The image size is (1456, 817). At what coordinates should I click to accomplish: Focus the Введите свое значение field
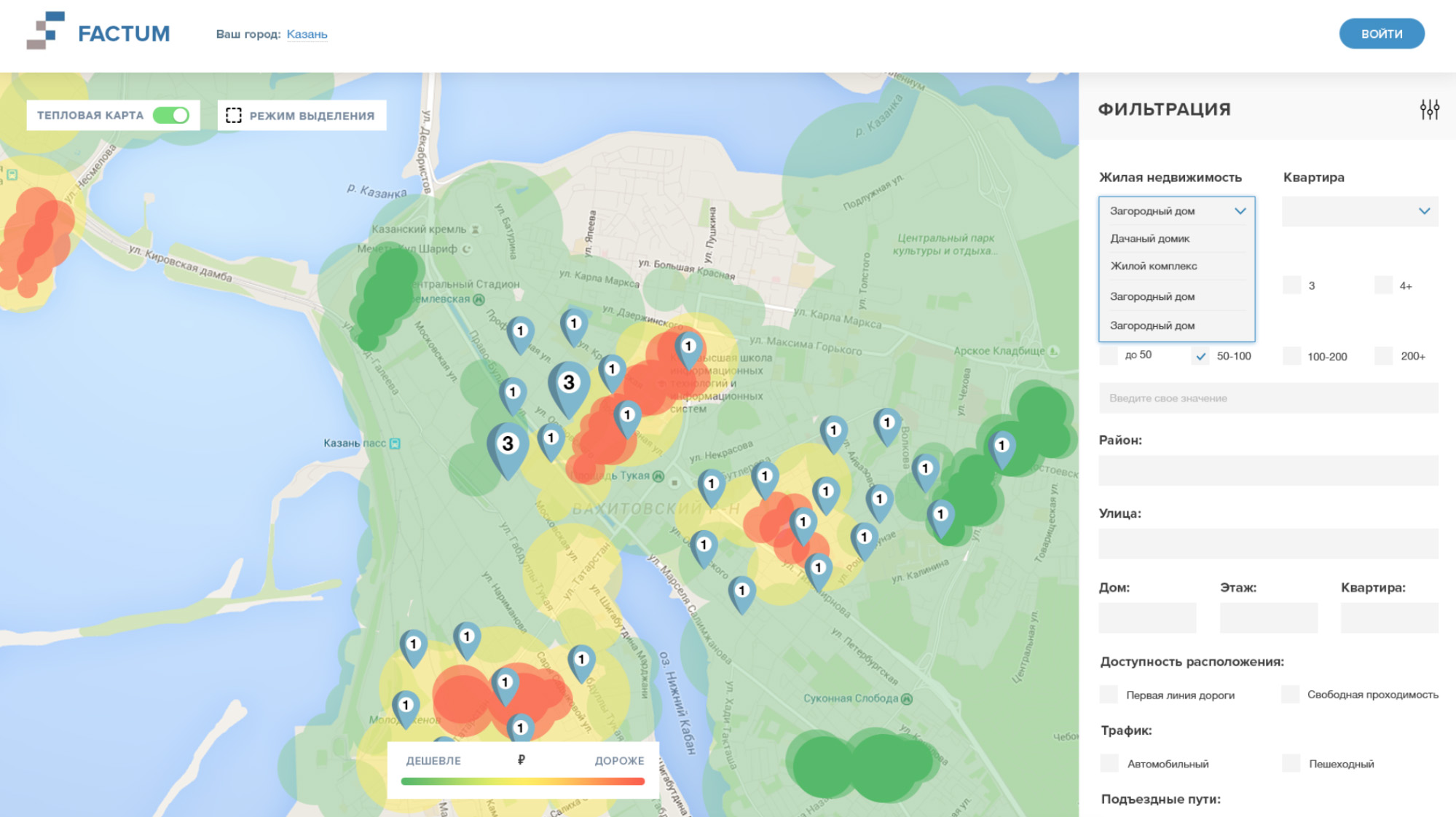(x=1268, y=398)
